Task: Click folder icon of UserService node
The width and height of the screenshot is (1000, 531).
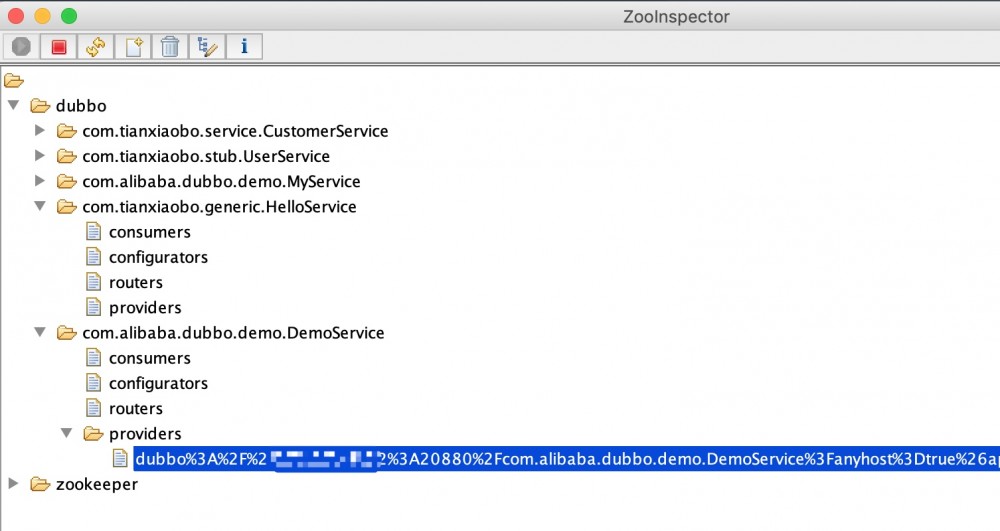Action: coord(66,156)
